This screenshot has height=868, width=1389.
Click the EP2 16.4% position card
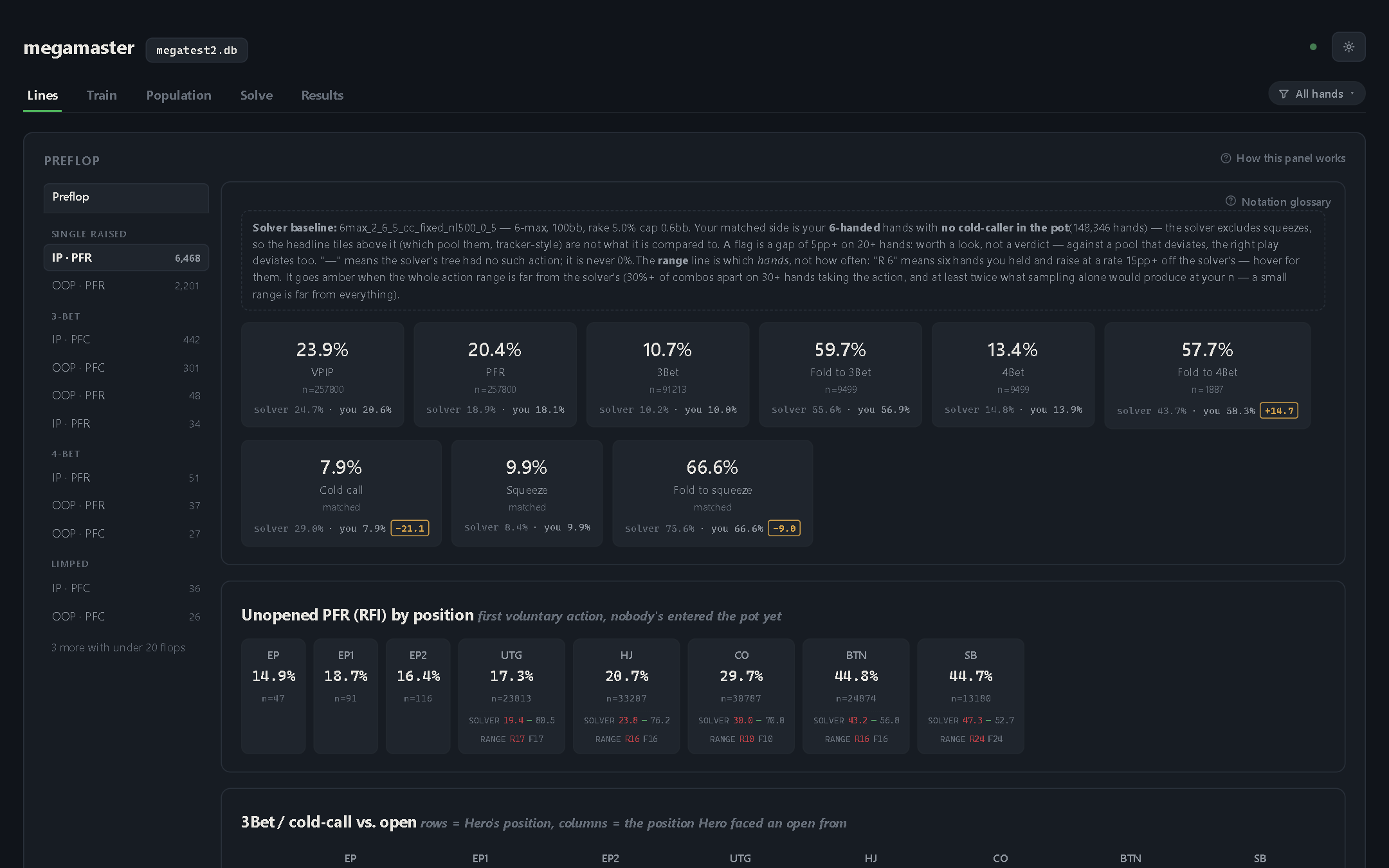pos(418,696)
